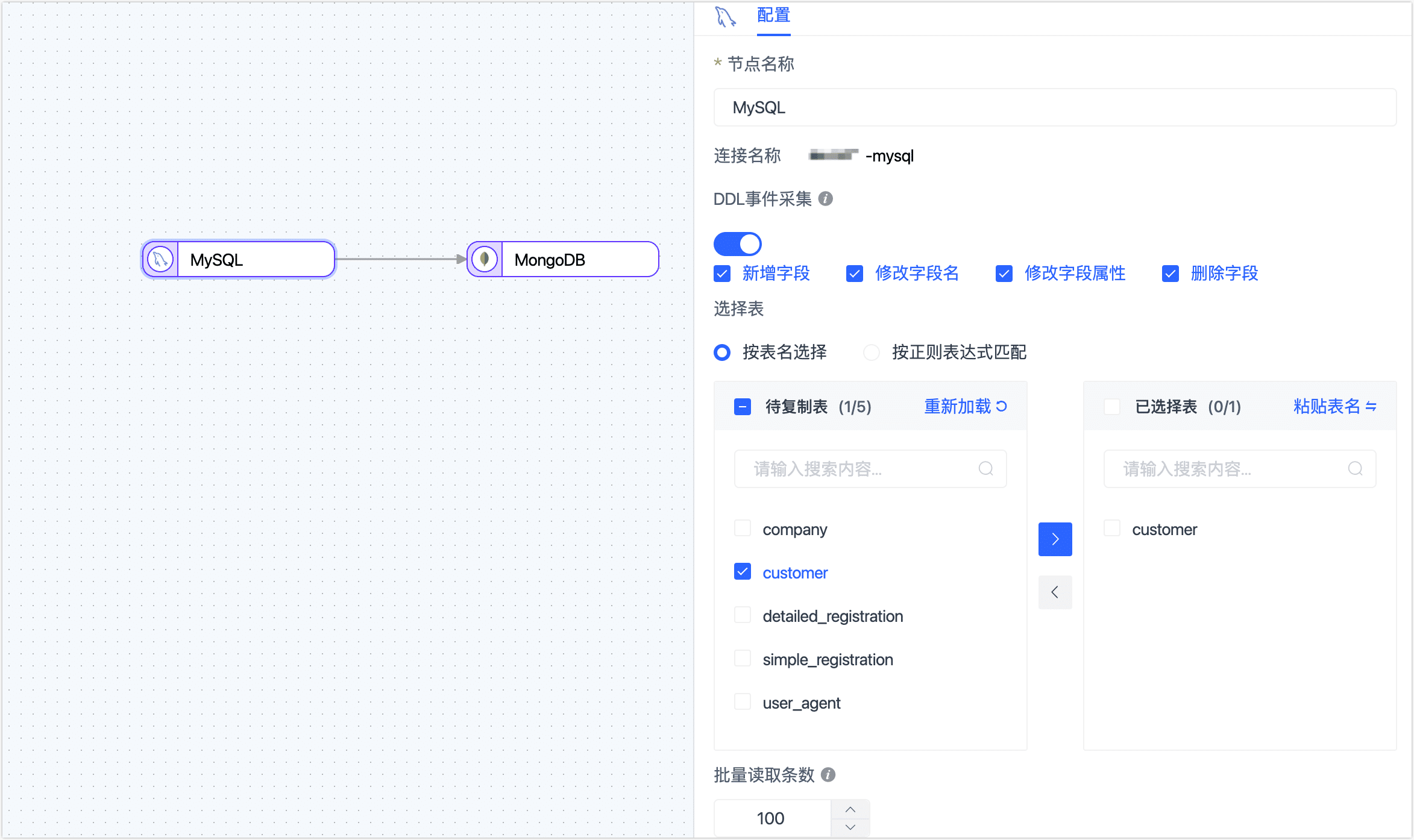The image size is (1414, 840).
Task: Click the left arrow transfer button
Action: 1055,592
